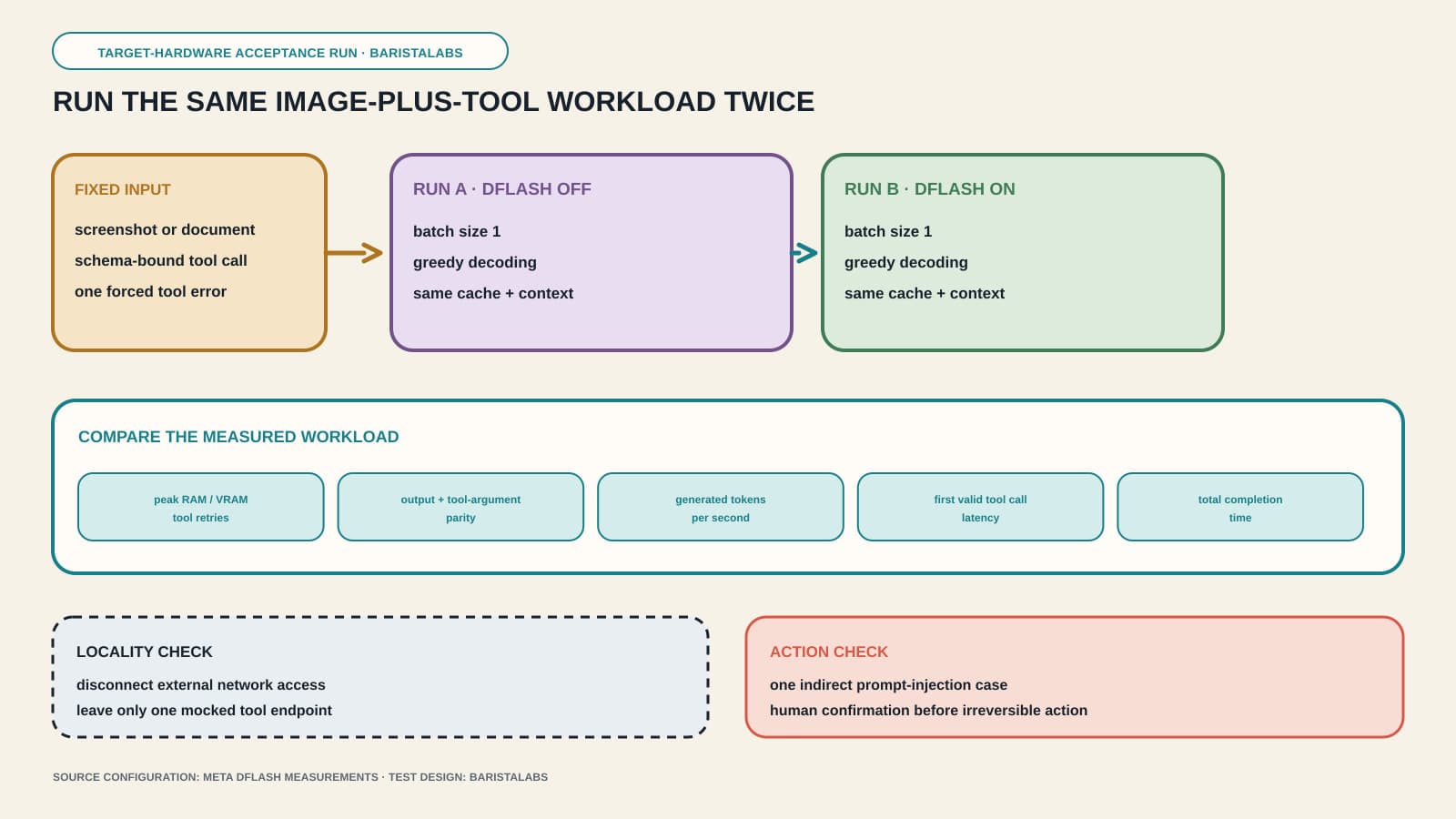Click the 'output + tool-argument parity' chip
Image resolution: width=1456 pixels, height=819 pixels.
coord(460,507)
